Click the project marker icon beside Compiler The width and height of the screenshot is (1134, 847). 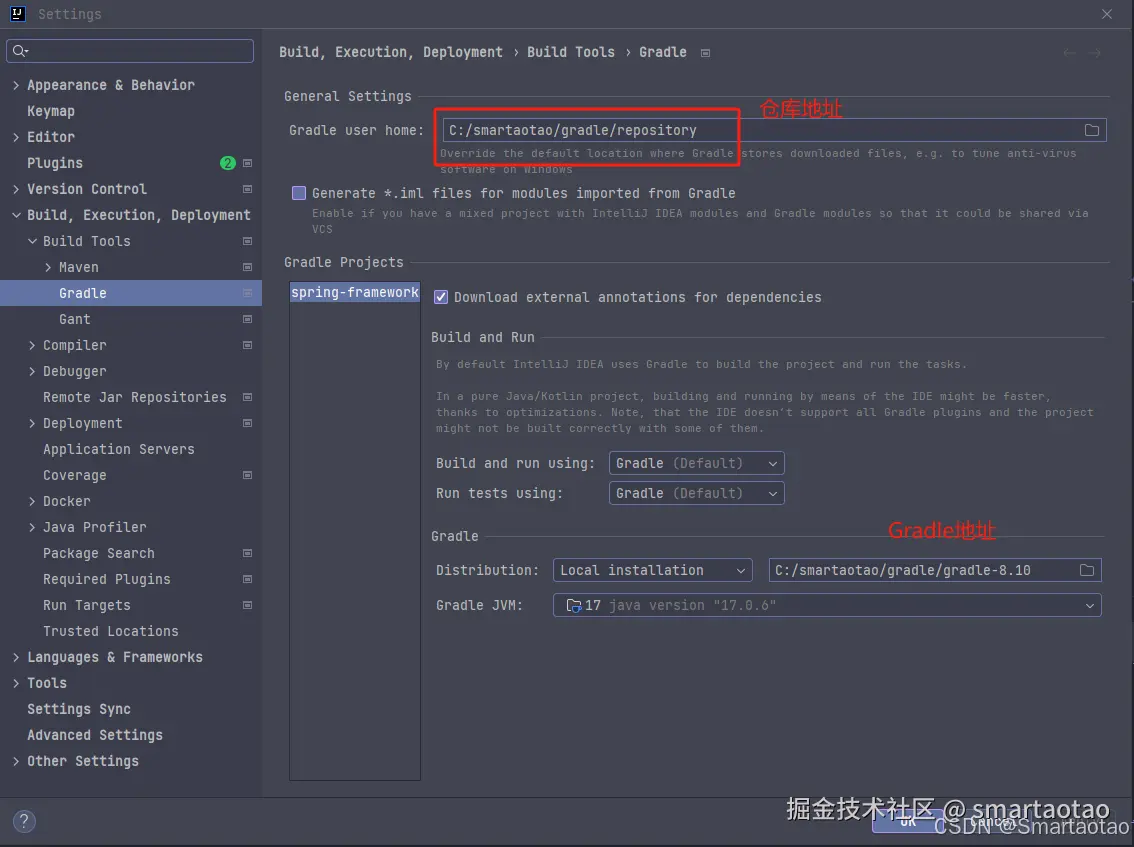(247, 346)
